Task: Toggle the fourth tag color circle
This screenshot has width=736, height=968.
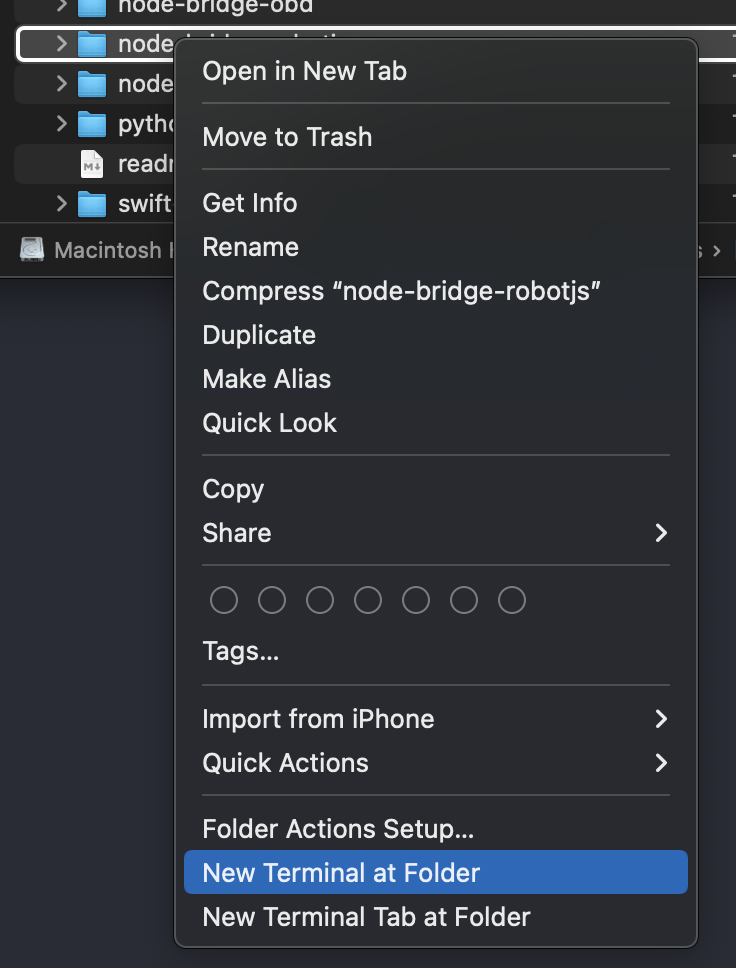Action: (x=368, y=600)
